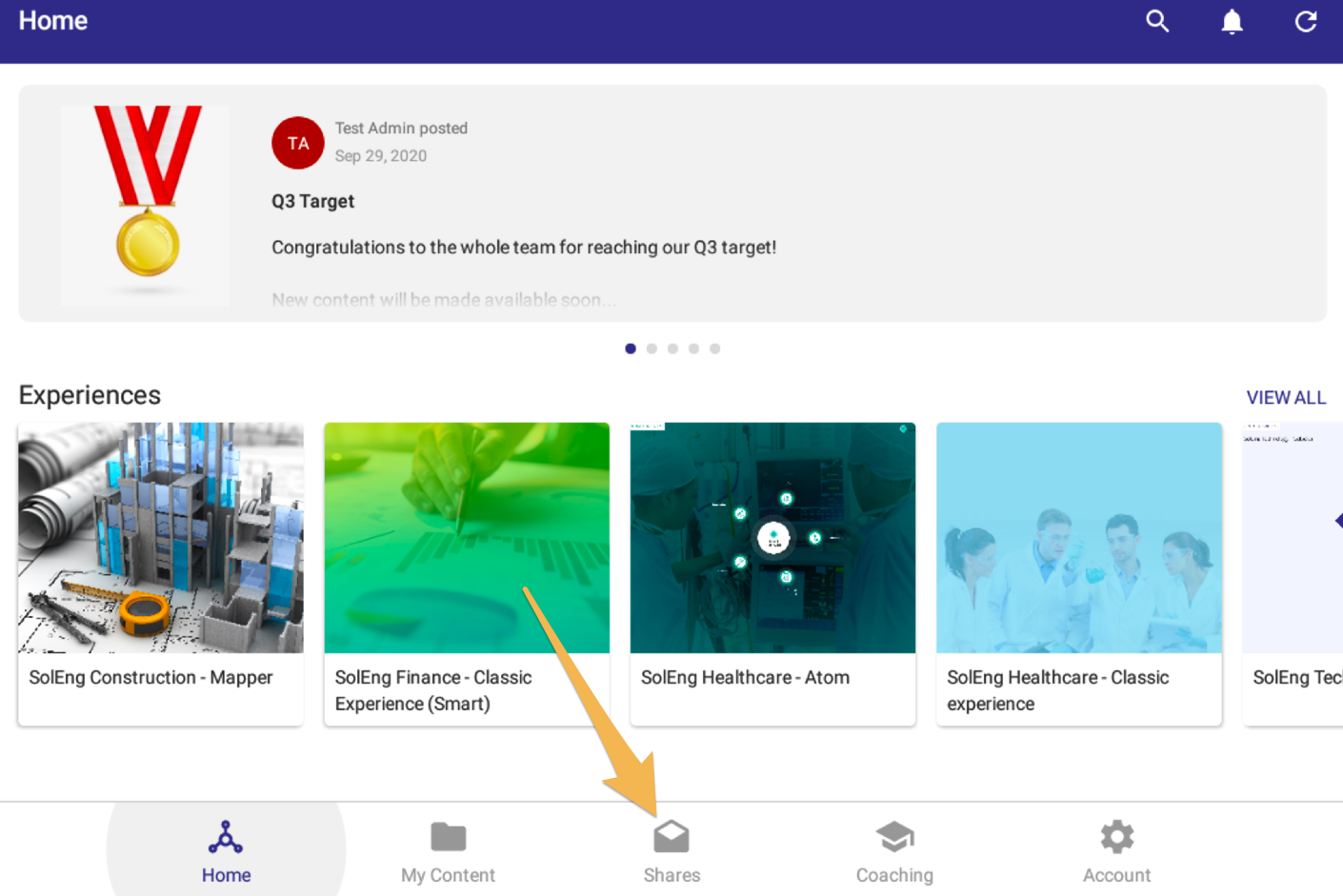Tap the Home network icon
1343x896 pixels.
click(226, 837)
